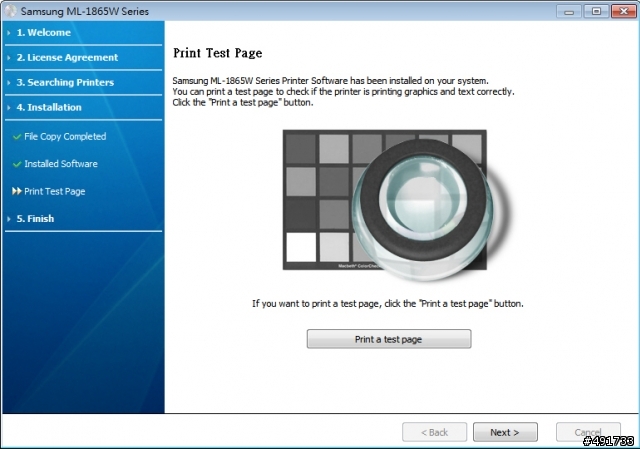Viewport: 640px width, 449px height.
Task: Proceed with the Next > button
Action: pos(505,432)
